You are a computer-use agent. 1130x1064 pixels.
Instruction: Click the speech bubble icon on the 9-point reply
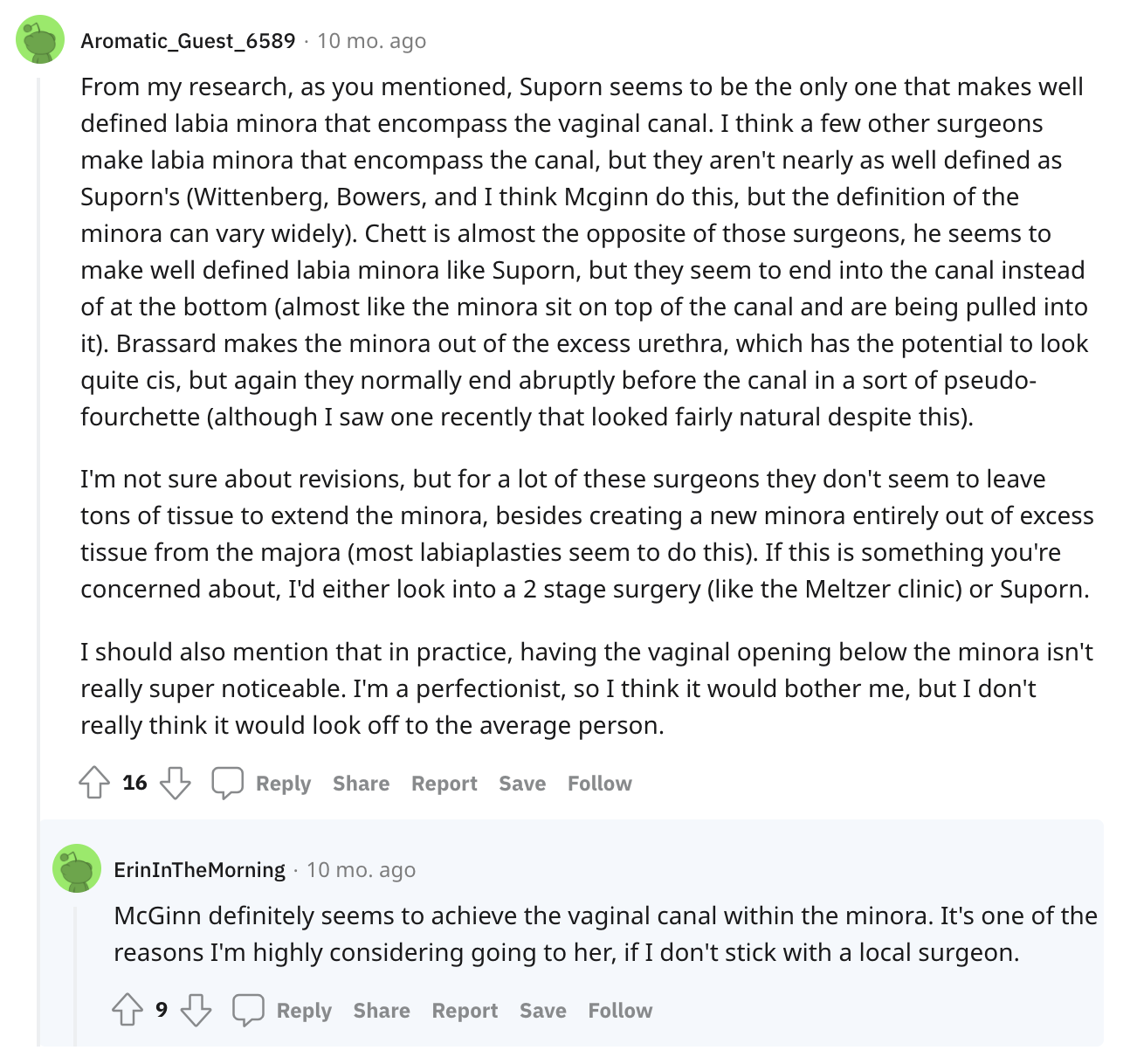pyautogui.click(x=248, y=1010)
